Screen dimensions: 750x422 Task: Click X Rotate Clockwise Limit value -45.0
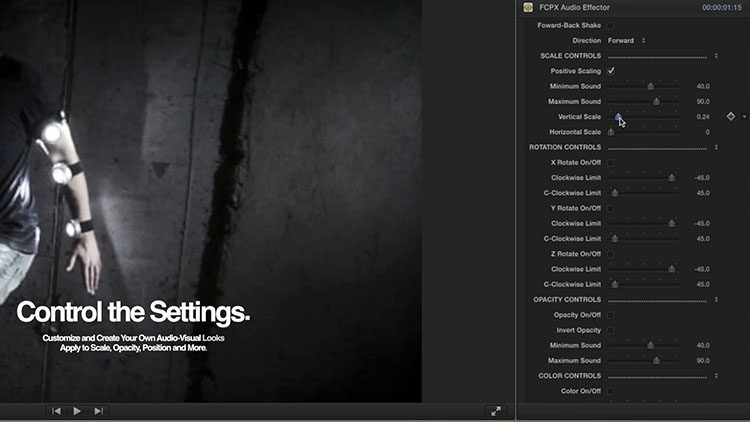(x=702, y=178)
